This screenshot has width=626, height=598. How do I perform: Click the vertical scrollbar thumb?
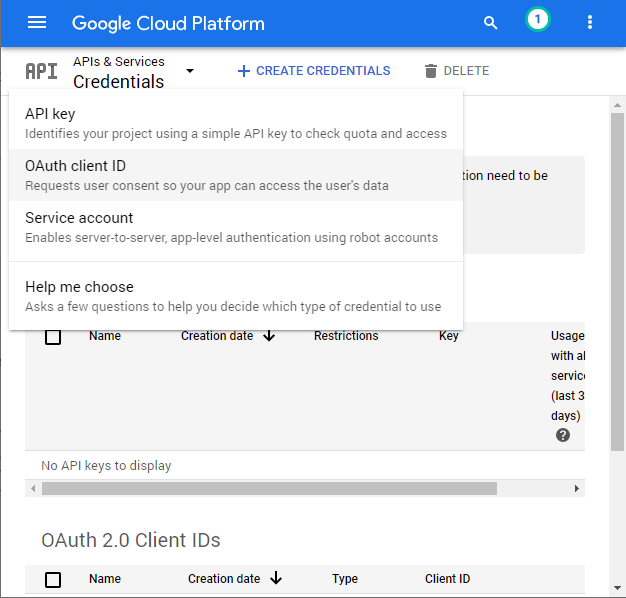(x=618, y=282)
